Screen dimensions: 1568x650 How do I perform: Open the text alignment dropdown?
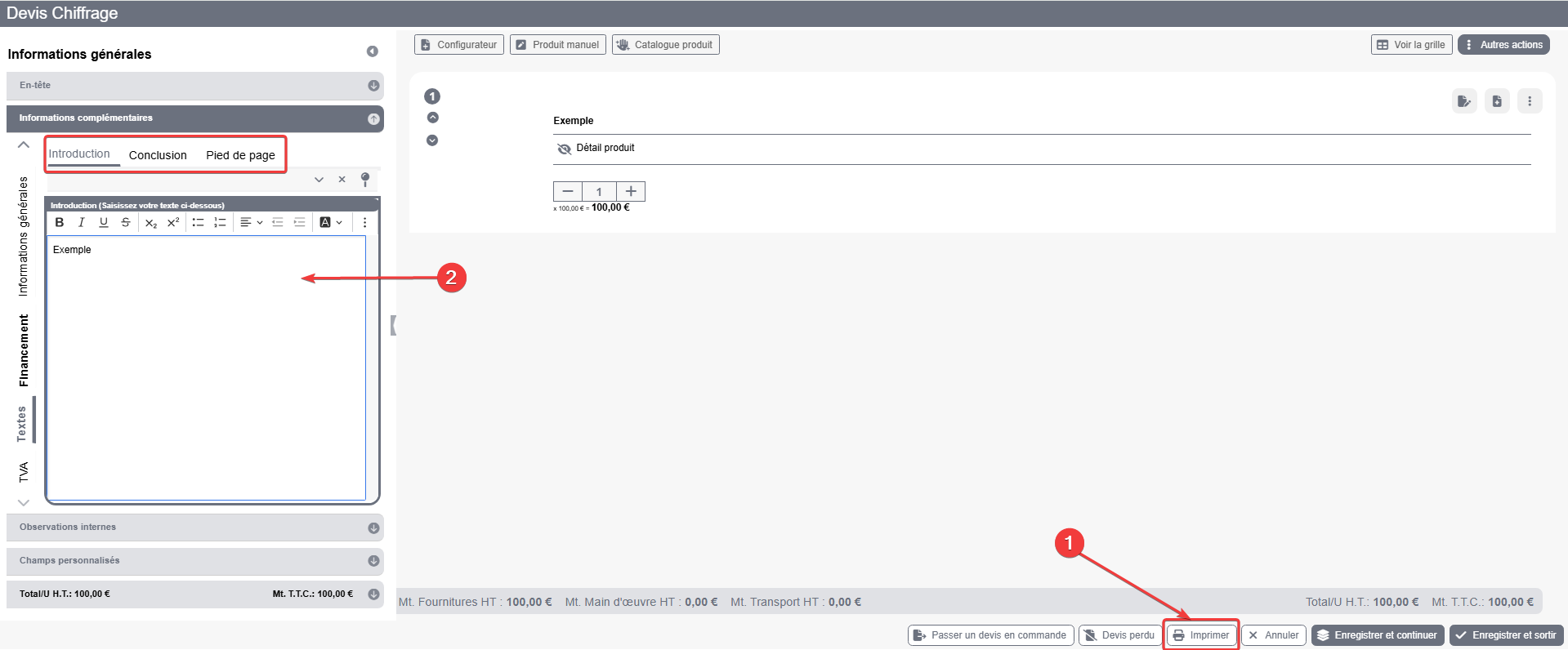pyautogui.click(x=252, y=222)
